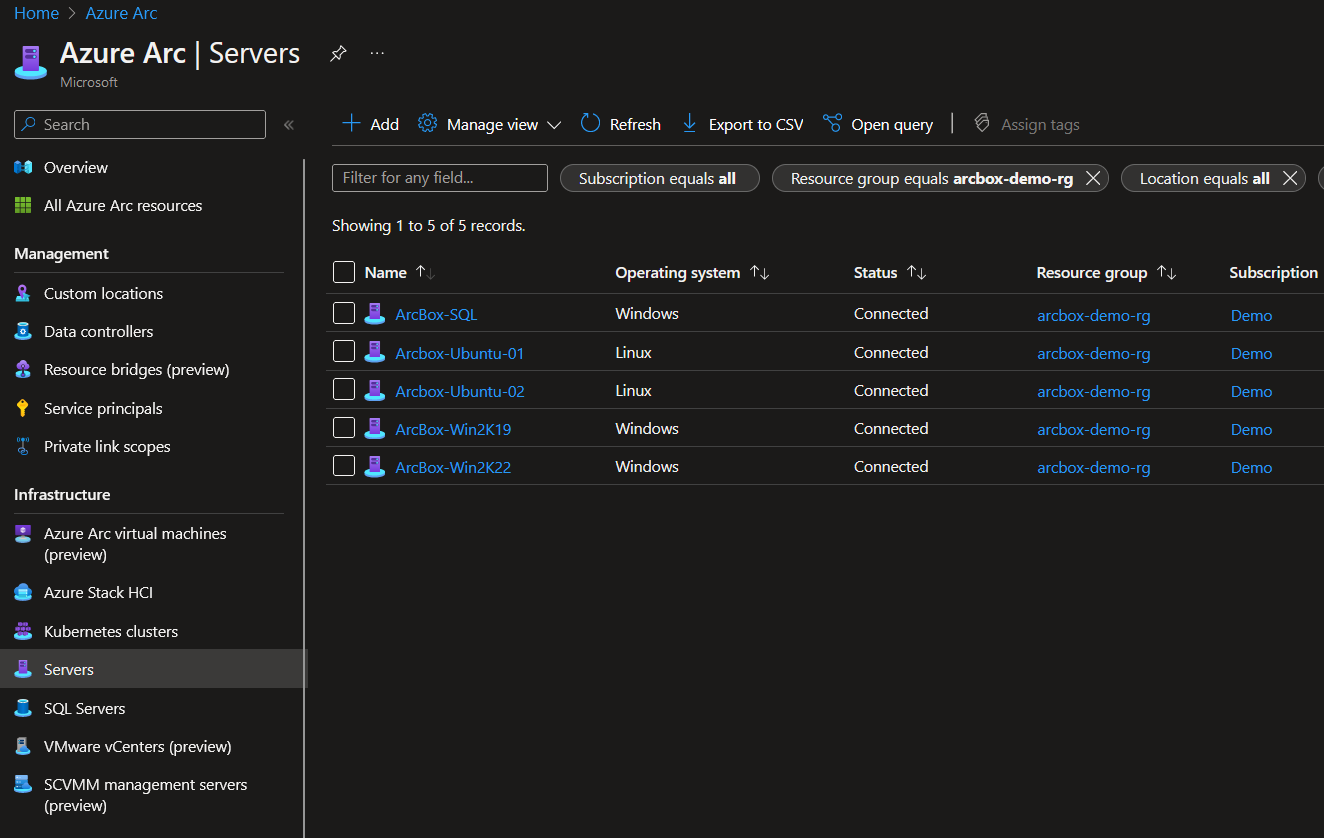Screen dimensions: 1324x838
Task: Click the Export to CSV download icon
Action: coord(689,123)
